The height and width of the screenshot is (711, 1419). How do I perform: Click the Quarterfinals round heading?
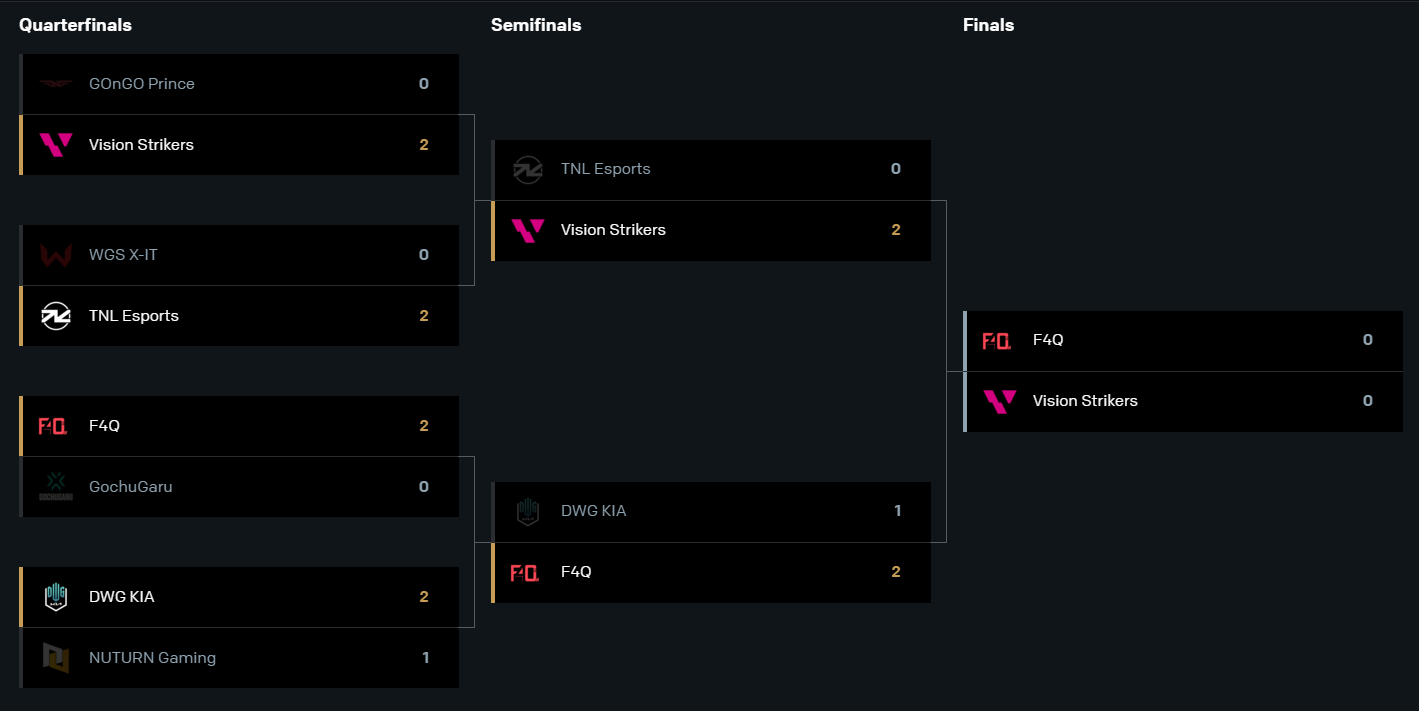pyautogui.click(x=75, y=25)
